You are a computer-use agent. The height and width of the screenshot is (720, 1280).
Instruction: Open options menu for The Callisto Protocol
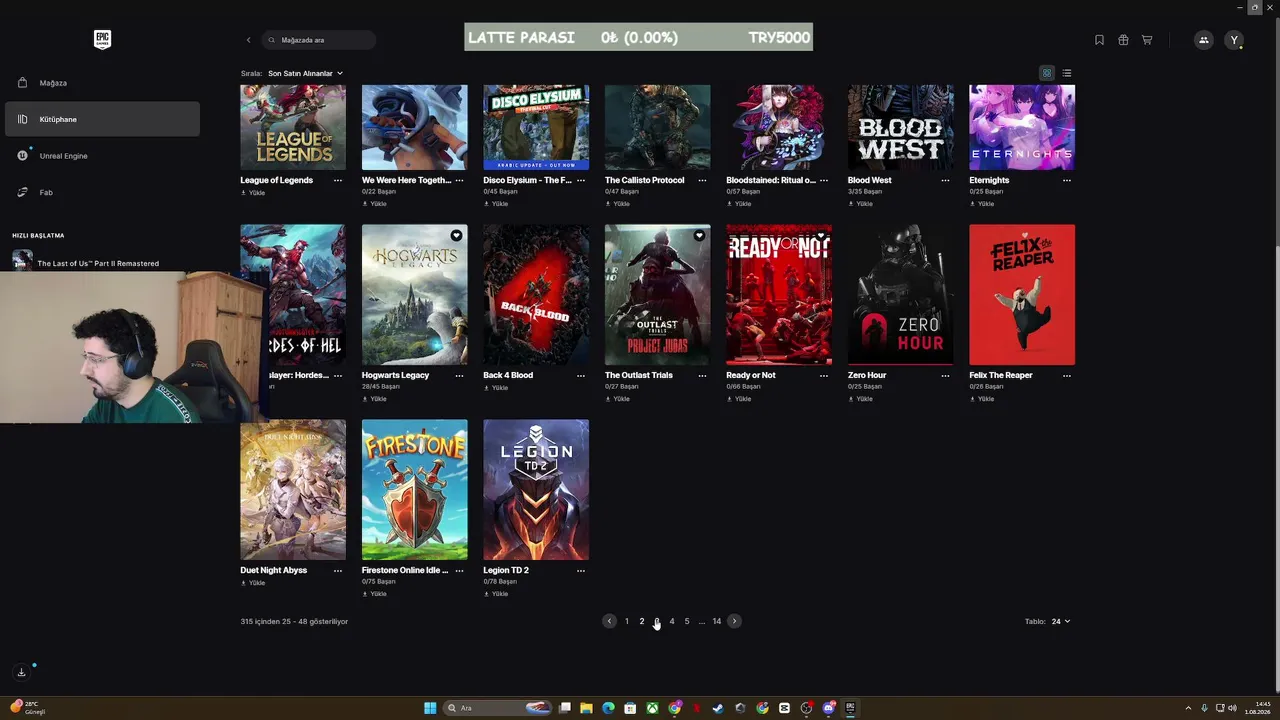702,180
